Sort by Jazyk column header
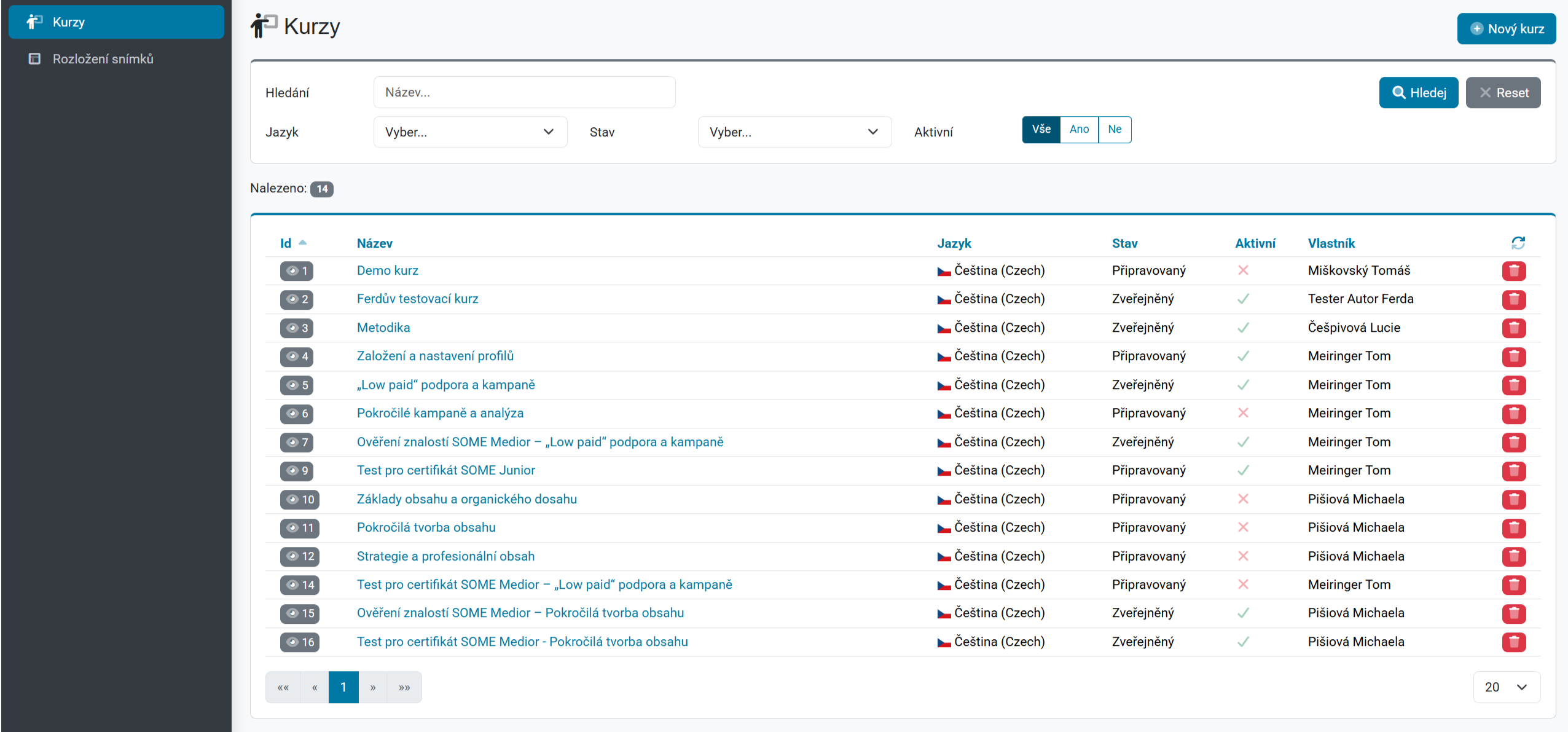Screen dimensions: 1568x732 (954, 243)
